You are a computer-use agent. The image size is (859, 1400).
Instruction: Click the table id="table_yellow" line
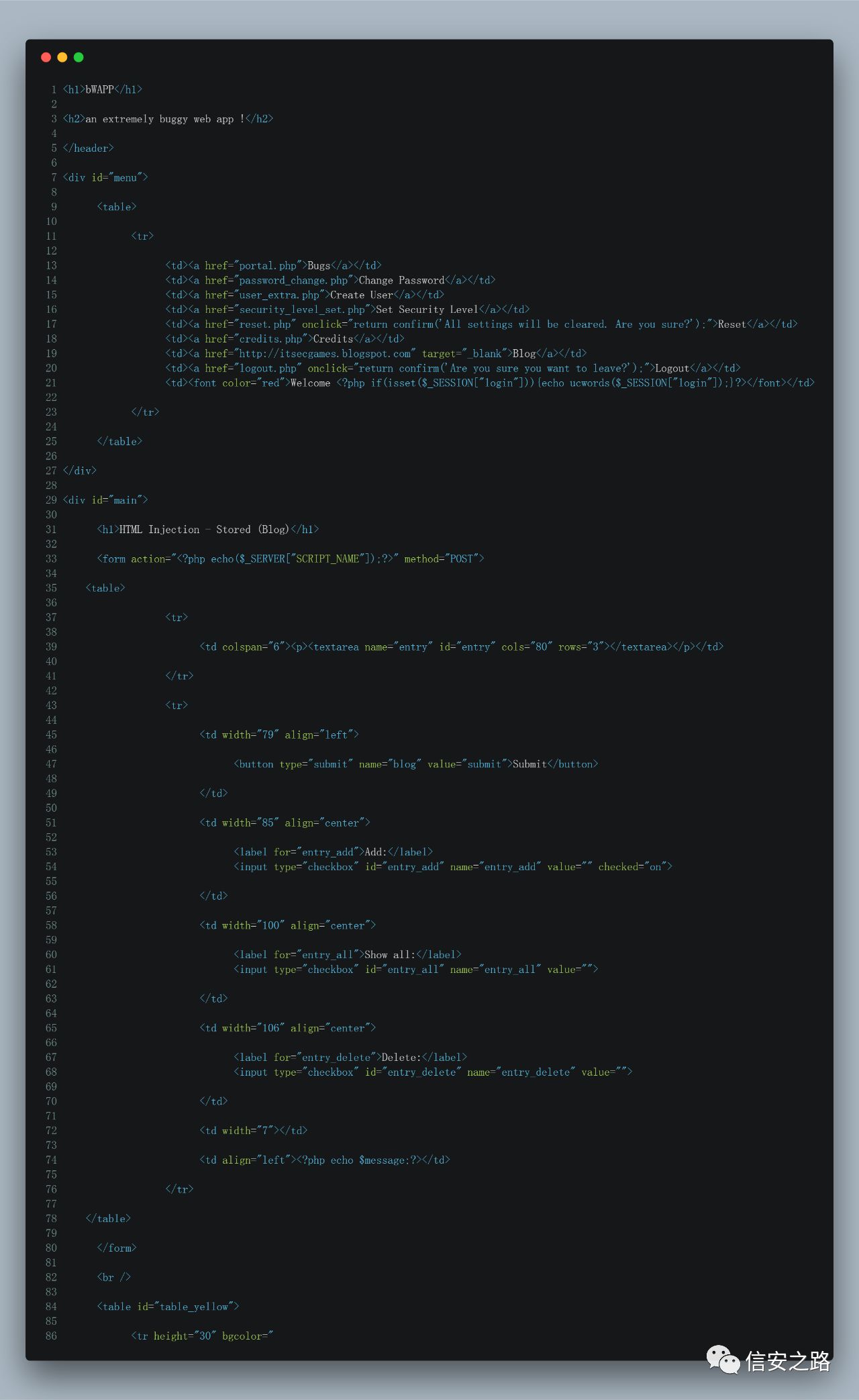pos(168,1307)
